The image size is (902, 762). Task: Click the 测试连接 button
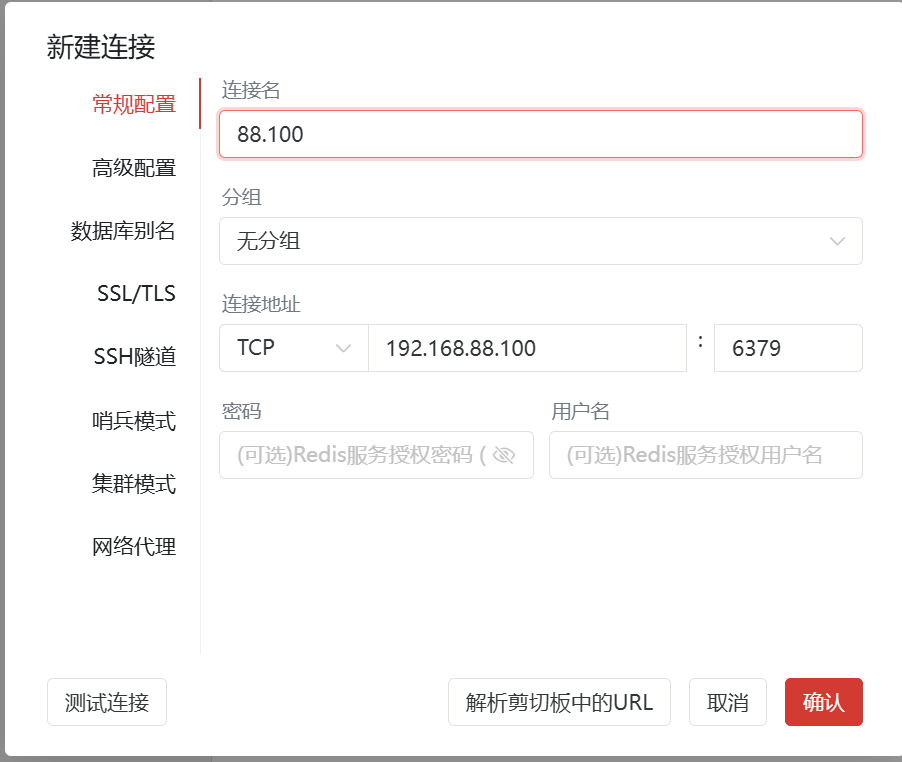[107, 702]
